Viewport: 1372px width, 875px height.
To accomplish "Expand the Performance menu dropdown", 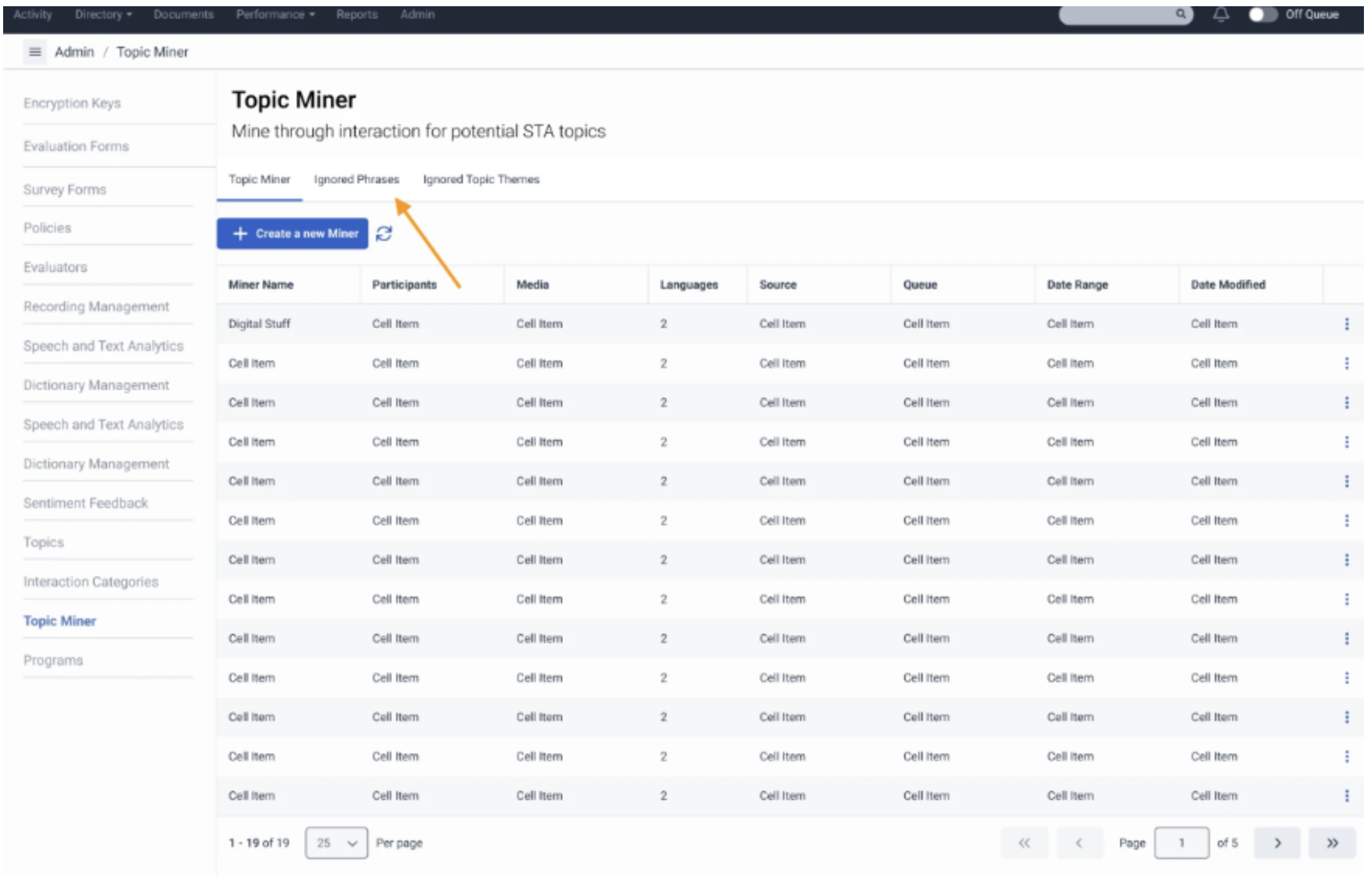I will (275, 14).
